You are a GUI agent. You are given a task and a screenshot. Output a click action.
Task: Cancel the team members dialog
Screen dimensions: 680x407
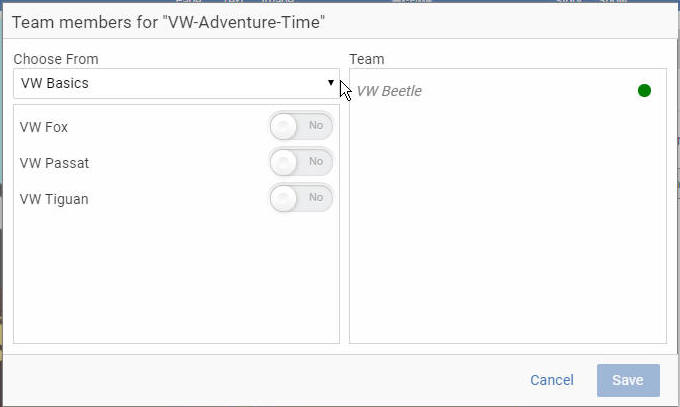(552, 380)
